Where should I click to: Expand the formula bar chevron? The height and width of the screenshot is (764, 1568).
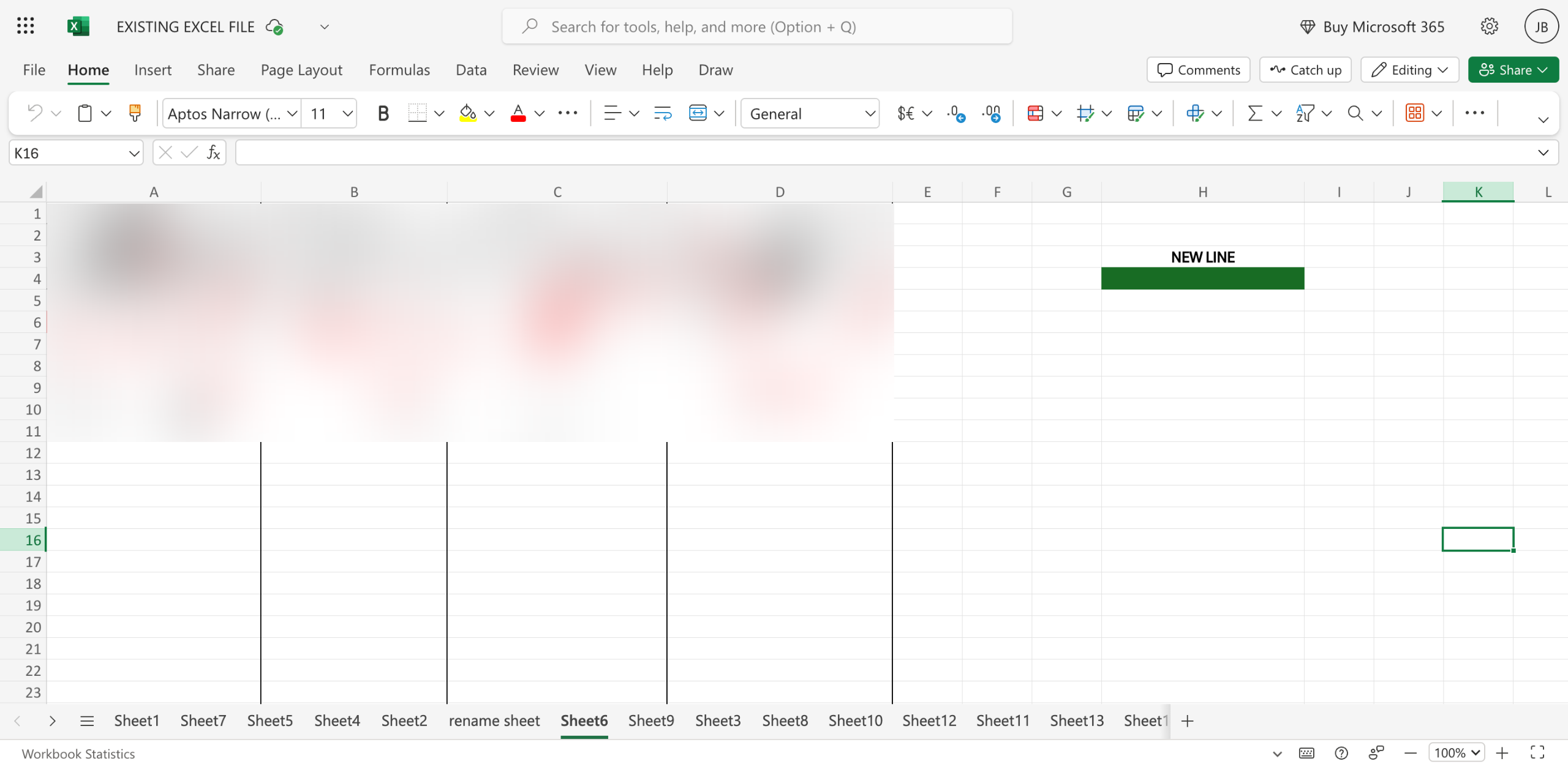[1543, 152]
